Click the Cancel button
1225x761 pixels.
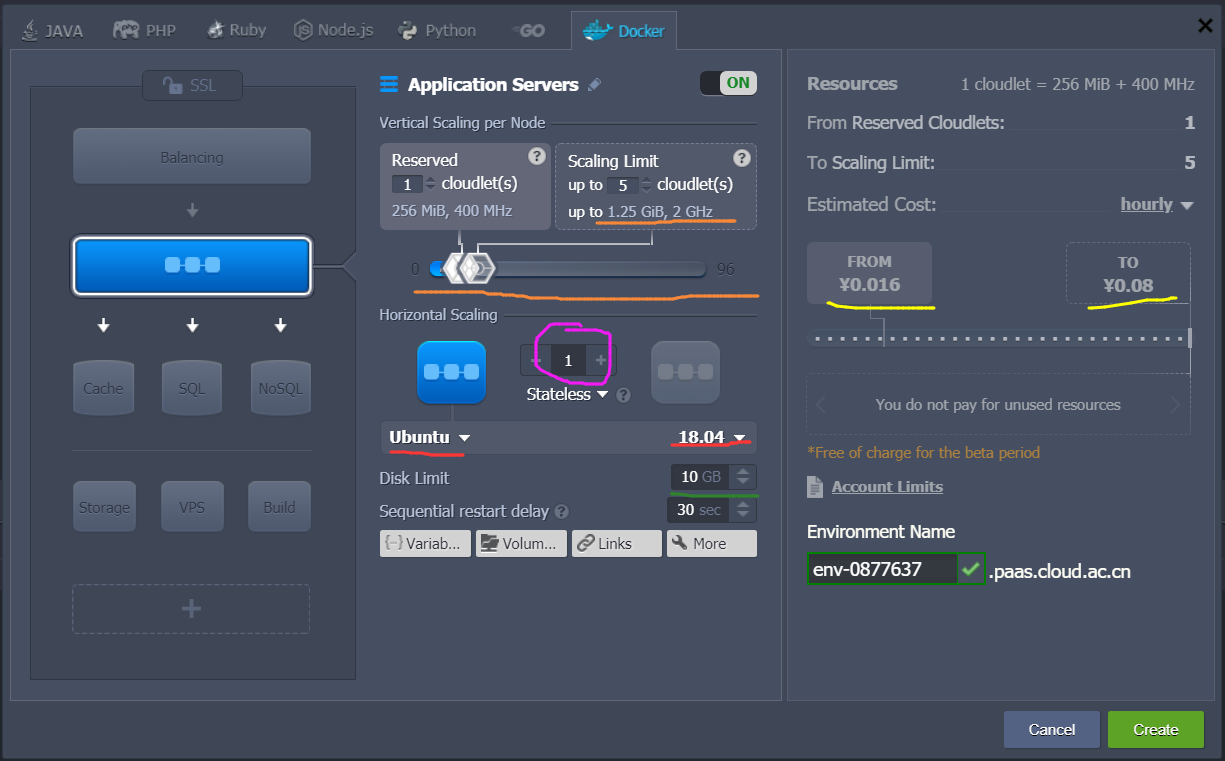coord(1052,730)
